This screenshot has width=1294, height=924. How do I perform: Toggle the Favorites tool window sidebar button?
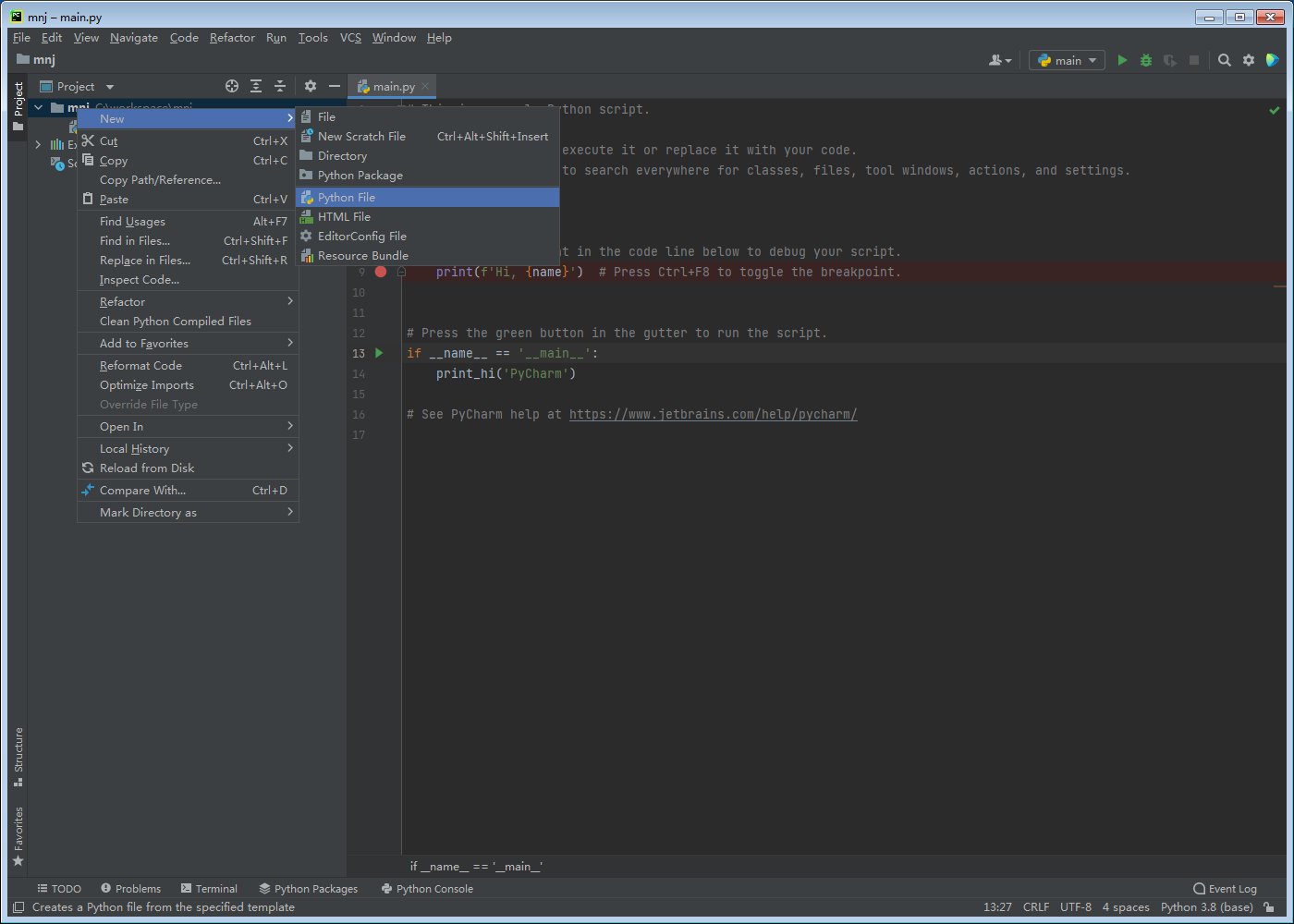[x=18, y=836]
